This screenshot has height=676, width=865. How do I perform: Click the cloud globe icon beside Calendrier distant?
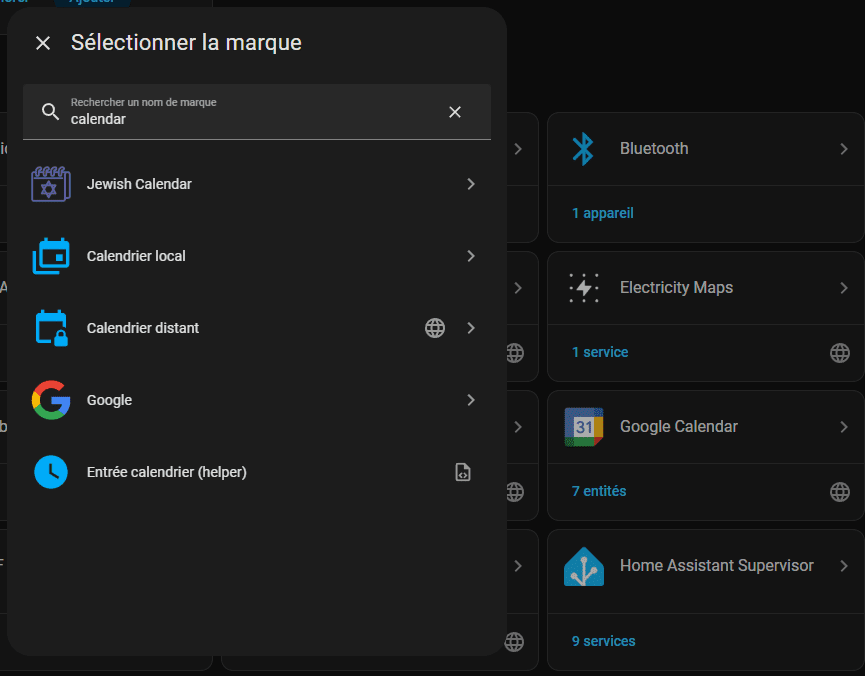coord(435,328)
